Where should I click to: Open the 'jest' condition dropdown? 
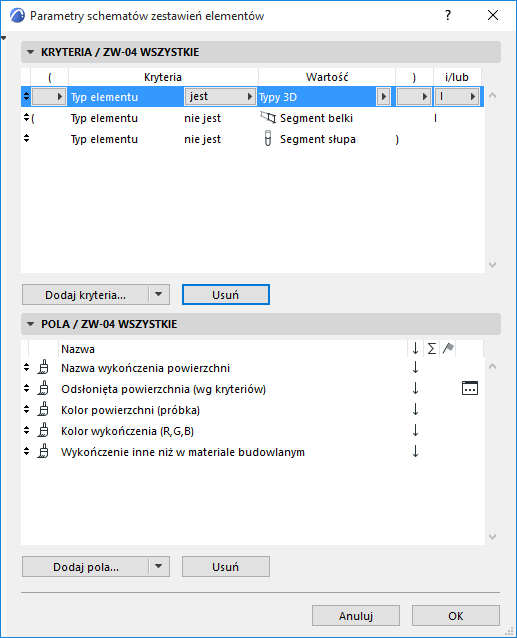pyautogui.click(x=220, y=97)
